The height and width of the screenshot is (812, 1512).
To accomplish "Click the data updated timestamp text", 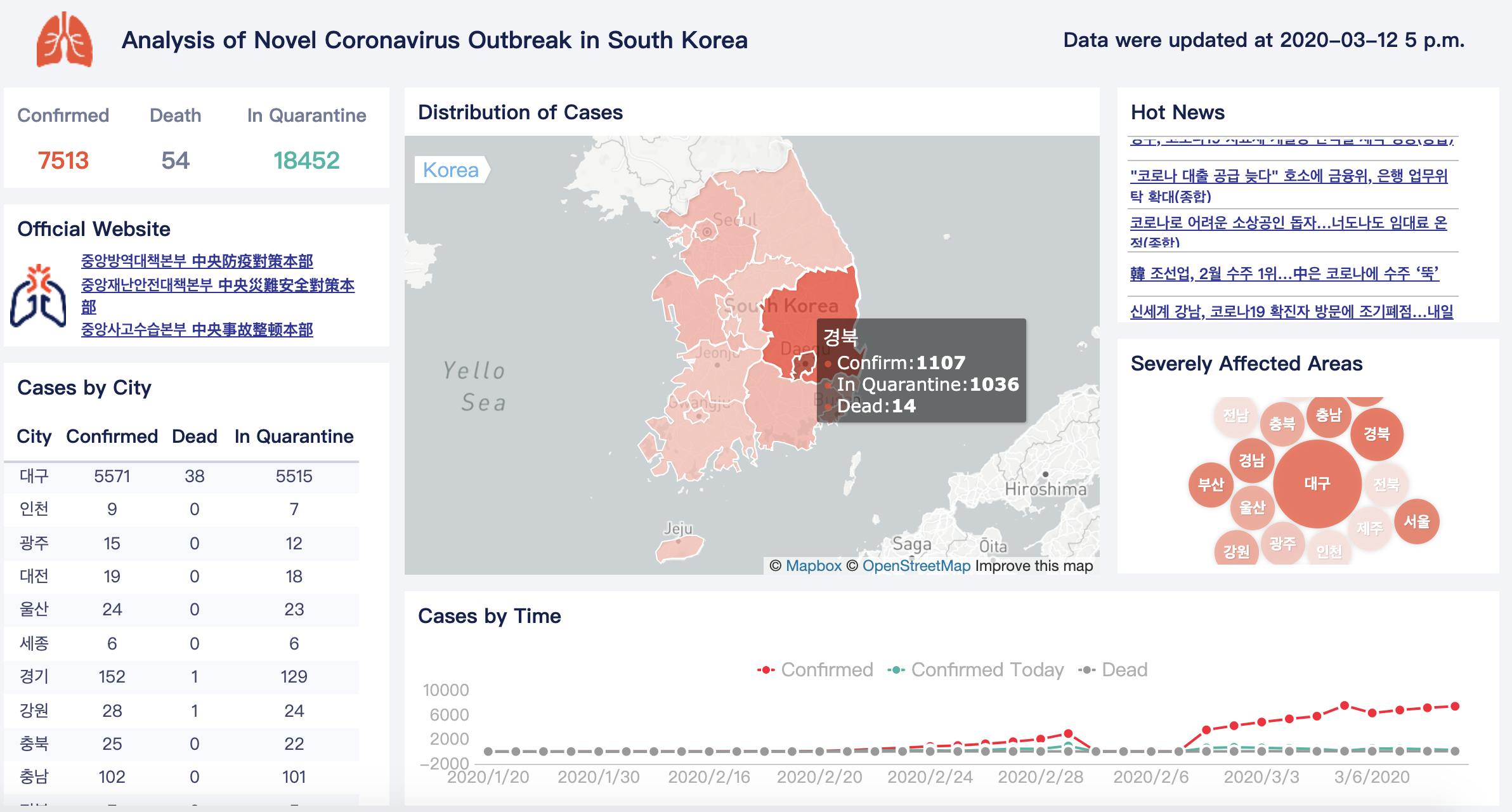I will [x=1264, y=40].
